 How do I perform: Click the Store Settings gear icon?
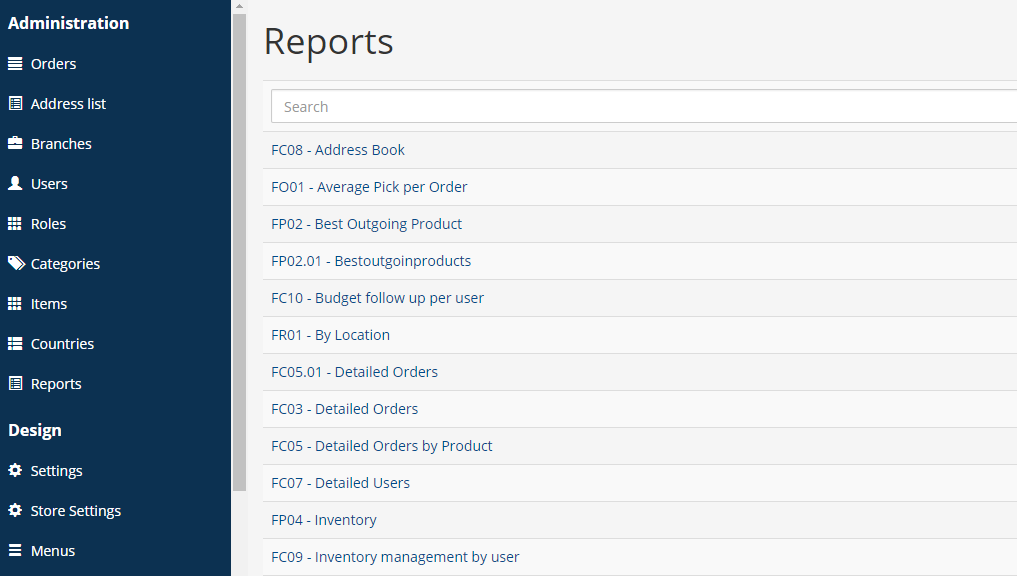tap(15, 510)
